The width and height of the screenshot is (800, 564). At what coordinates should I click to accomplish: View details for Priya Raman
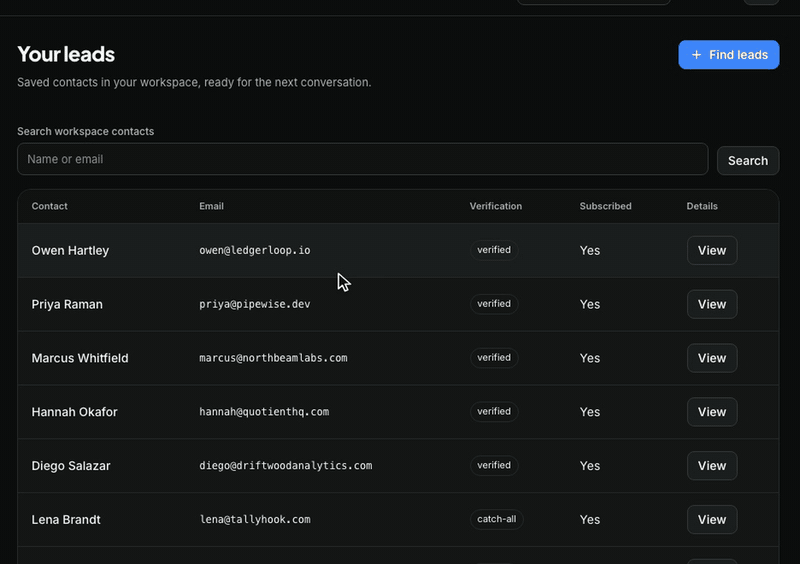click(712, 304)
